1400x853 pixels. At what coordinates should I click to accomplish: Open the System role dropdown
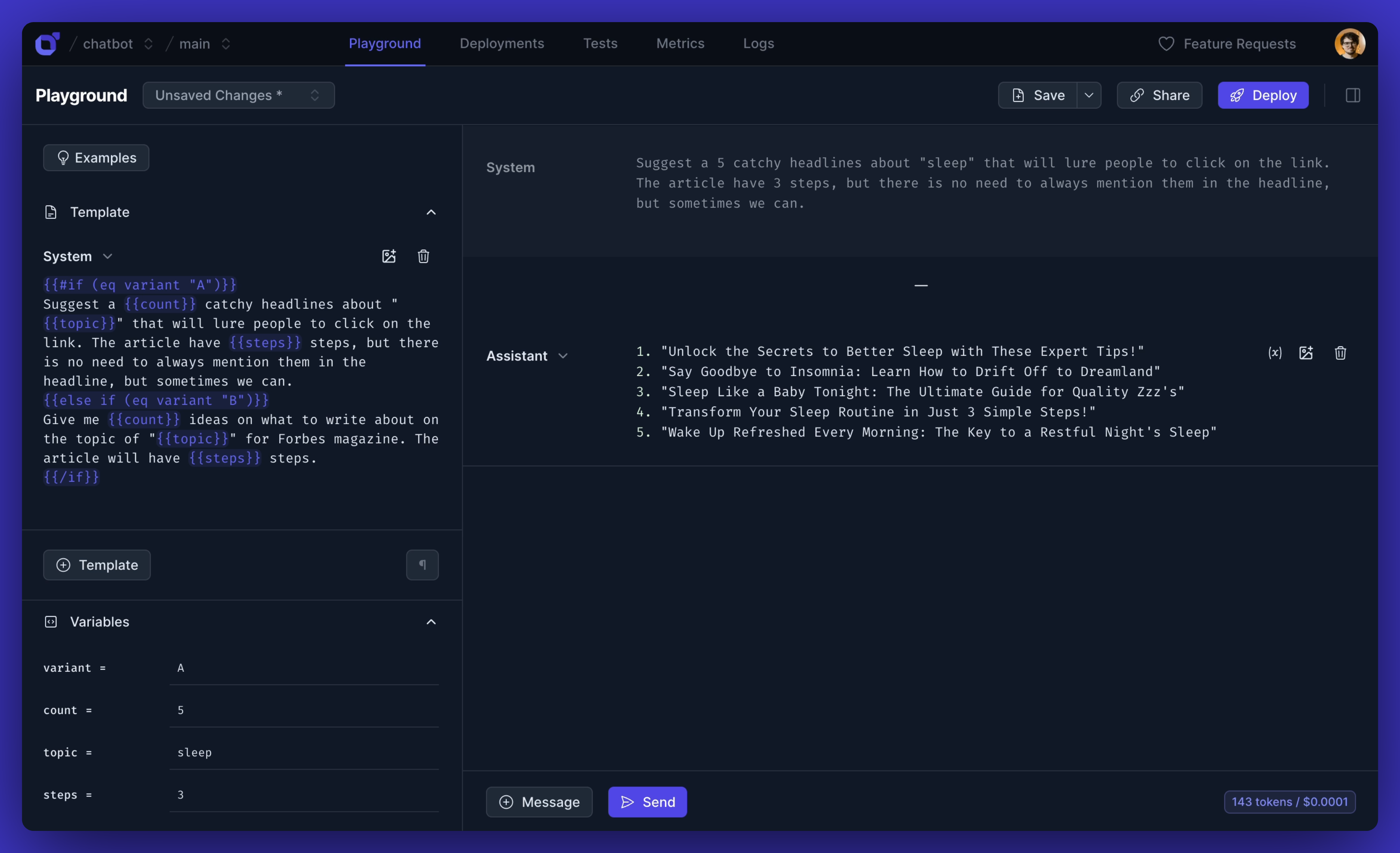click(x=108, y=256)
